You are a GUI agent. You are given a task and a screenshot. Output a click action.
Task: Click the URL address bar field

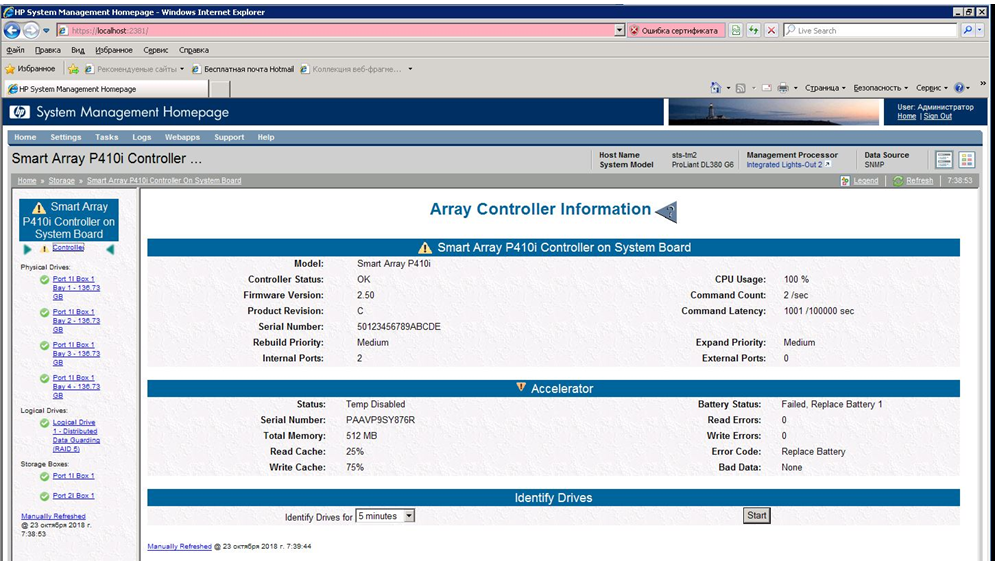[336, 30]
